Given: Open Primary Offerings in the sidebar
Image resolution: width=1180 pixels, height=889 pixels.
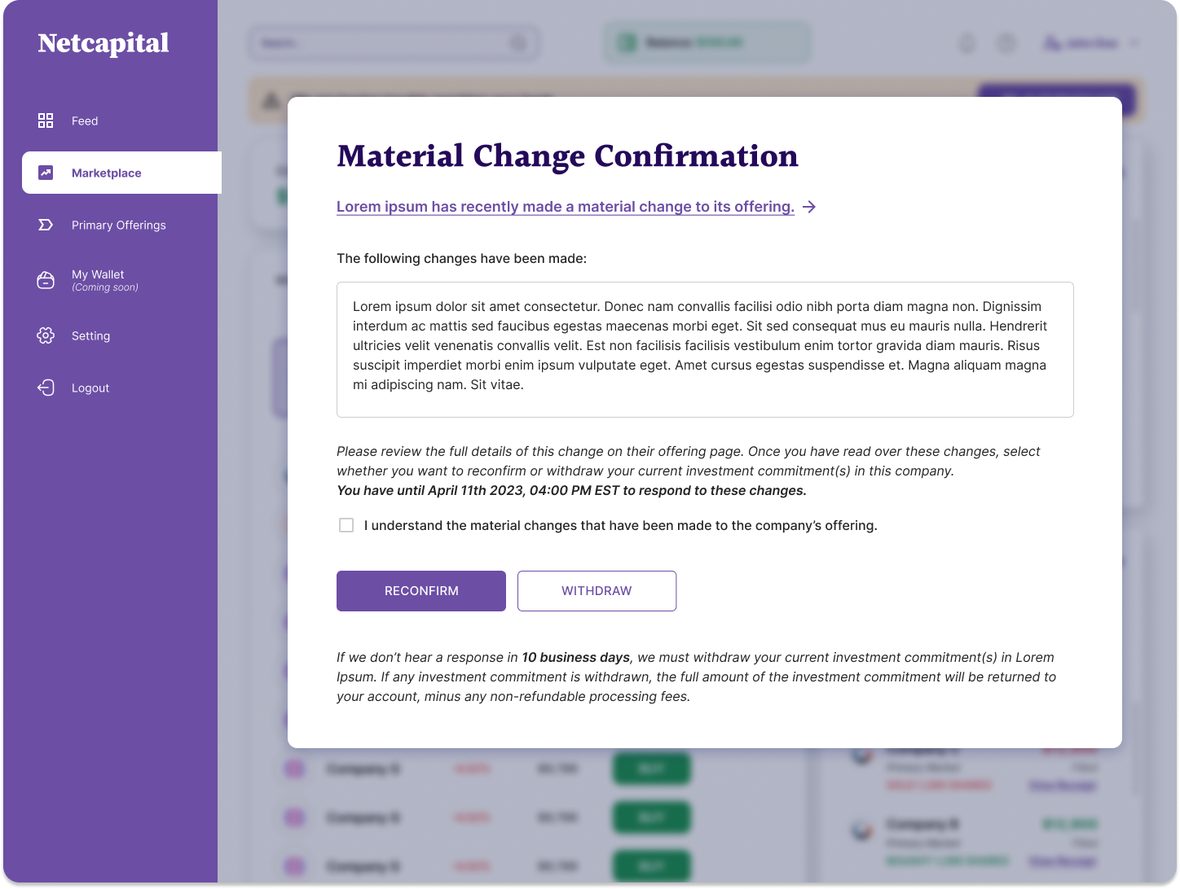Looking at the screenshot, I should tap(118, 225).
